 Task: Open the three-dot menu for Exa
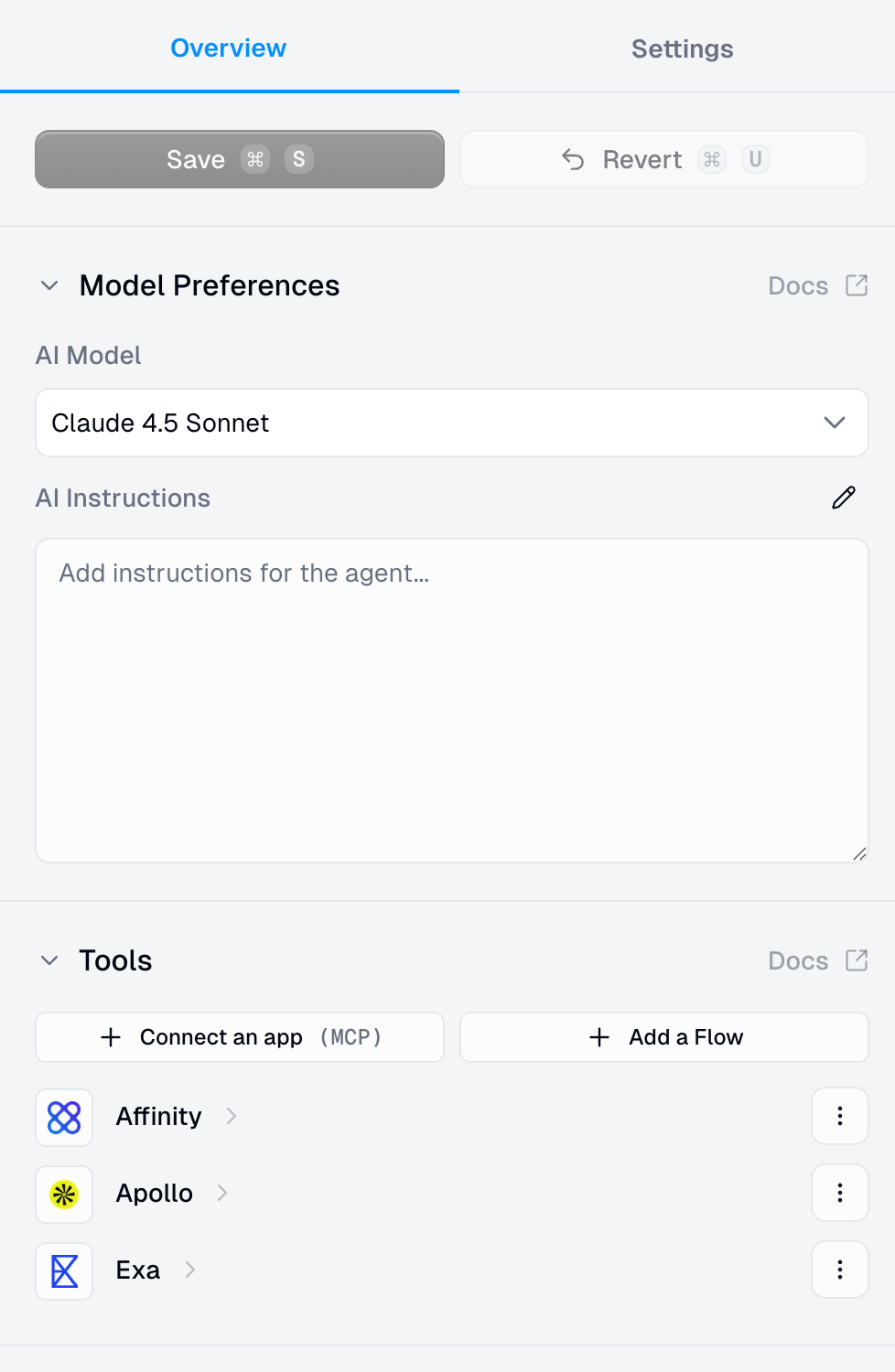(x=839, y=1270)
